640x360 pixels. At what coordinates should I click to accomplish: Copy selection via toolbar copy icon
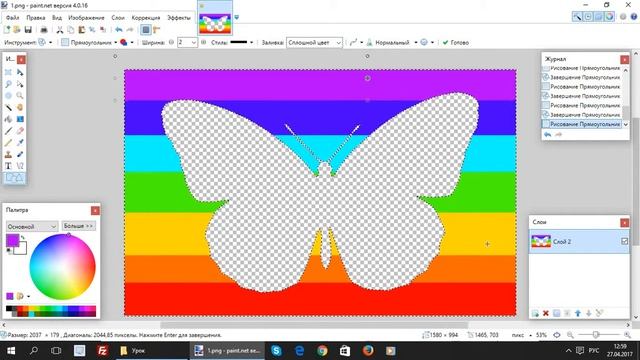pyautogui.click(x=71, y=30)
